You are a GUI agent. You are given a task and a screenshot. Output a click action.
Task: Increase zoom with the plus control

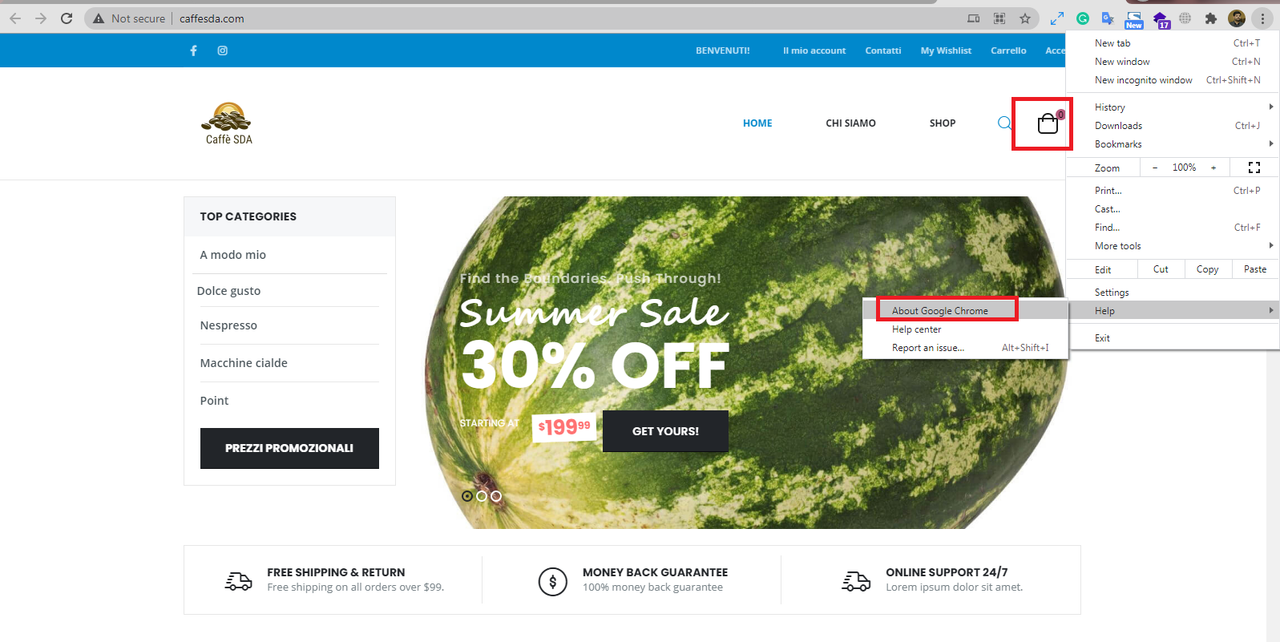click(x=1213, y=167)
